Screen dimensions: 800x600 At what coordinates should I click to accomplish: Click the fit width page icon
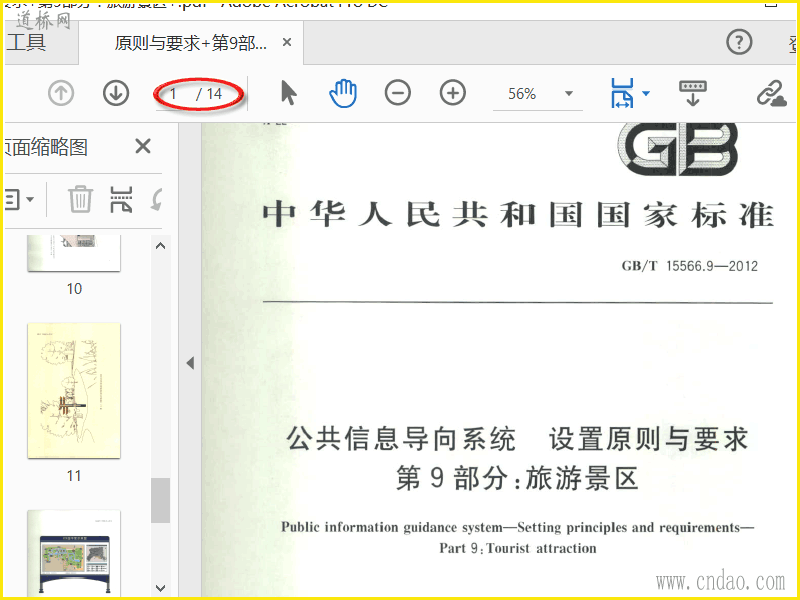(x=621, y=93)
